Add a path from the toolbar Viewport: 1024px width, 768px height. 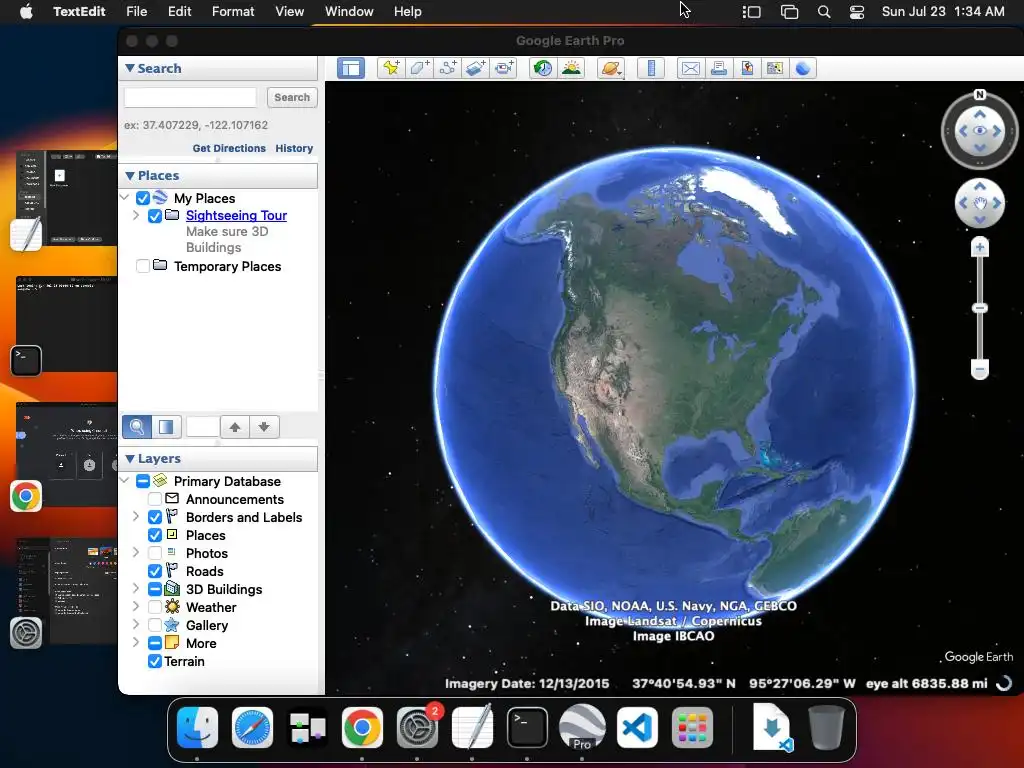pyautogui.click(x=447, y=69)
